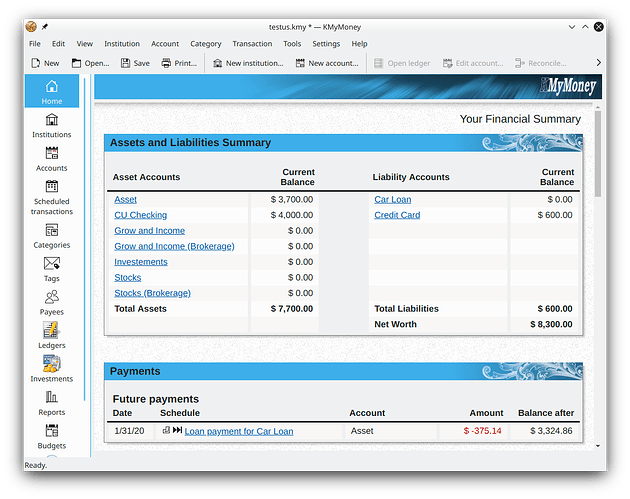Switch to the Investments view

[51, 369]
